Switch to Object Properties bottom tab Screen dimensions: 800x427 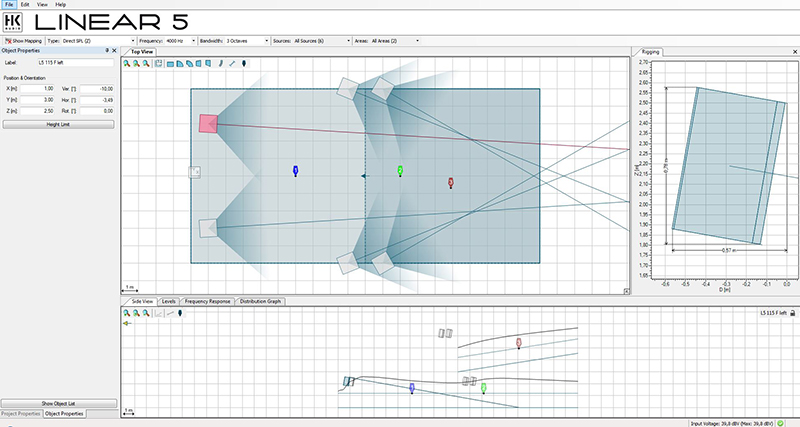64,414
